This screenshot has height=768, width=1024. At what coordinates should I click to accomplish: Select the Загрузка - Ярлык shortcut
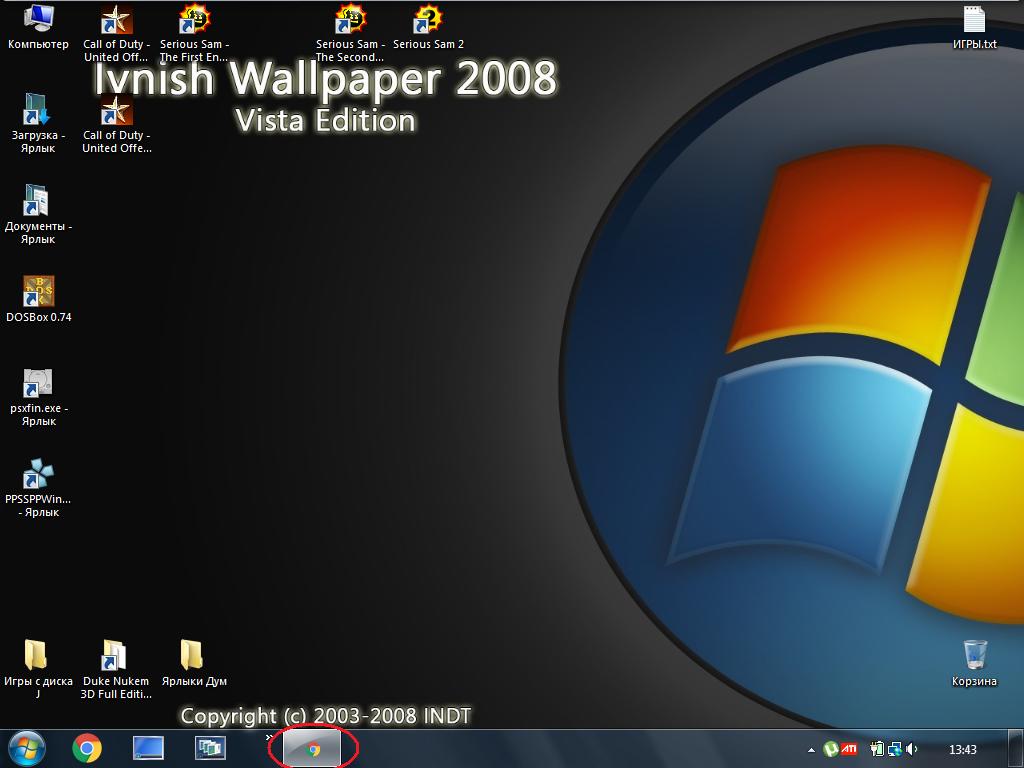(38, 123)
